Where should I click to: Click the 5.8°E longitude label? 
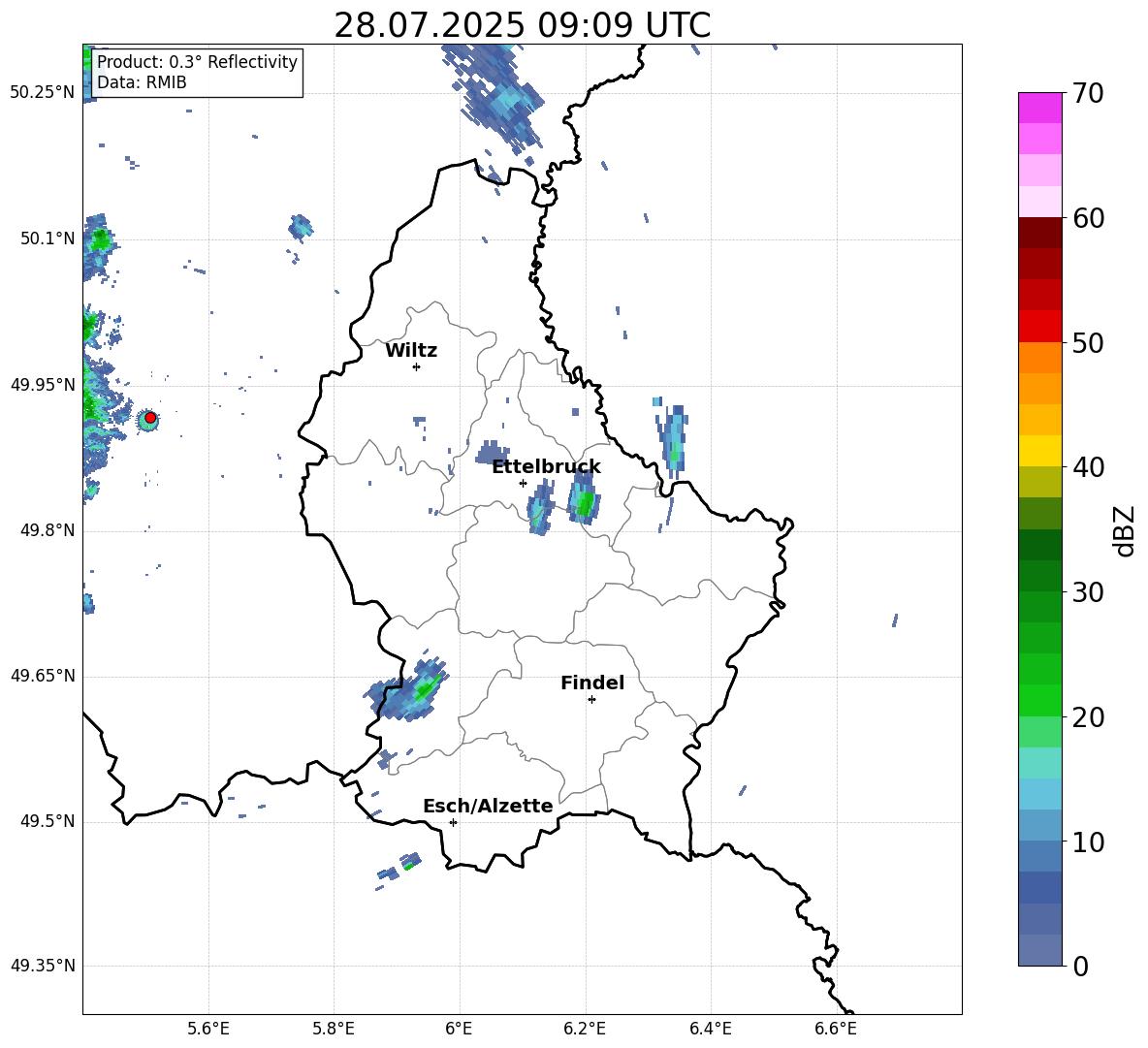click(334, 1030)
